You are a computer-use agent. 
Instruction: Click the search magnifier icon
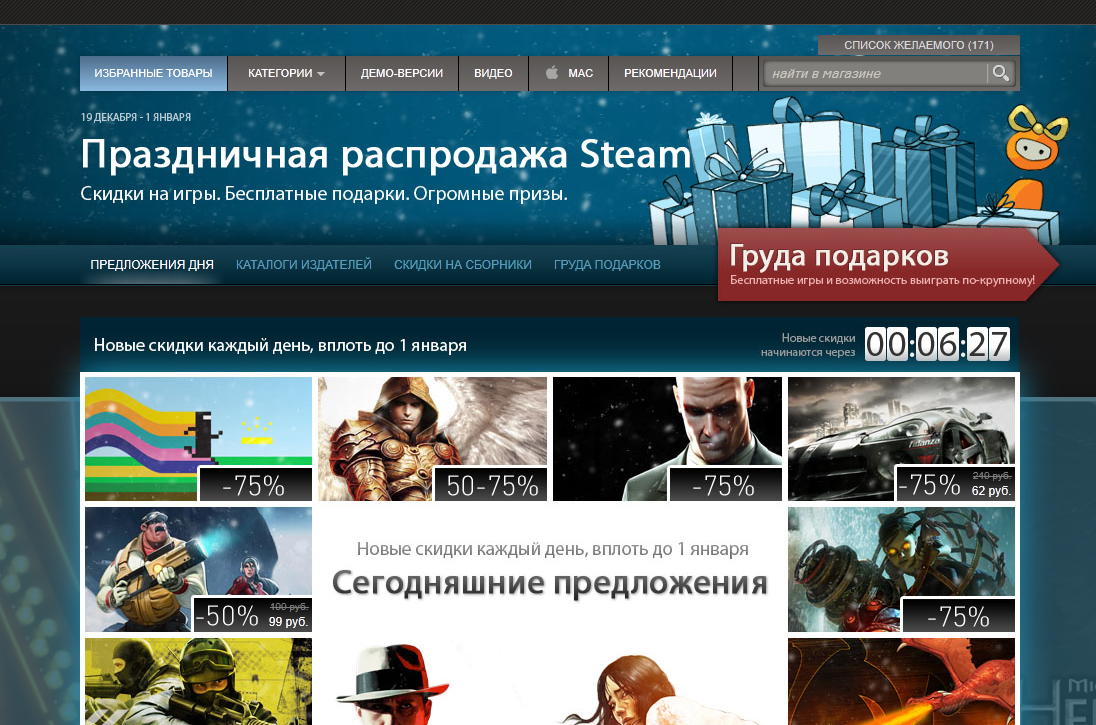(x=1001, y=73)
